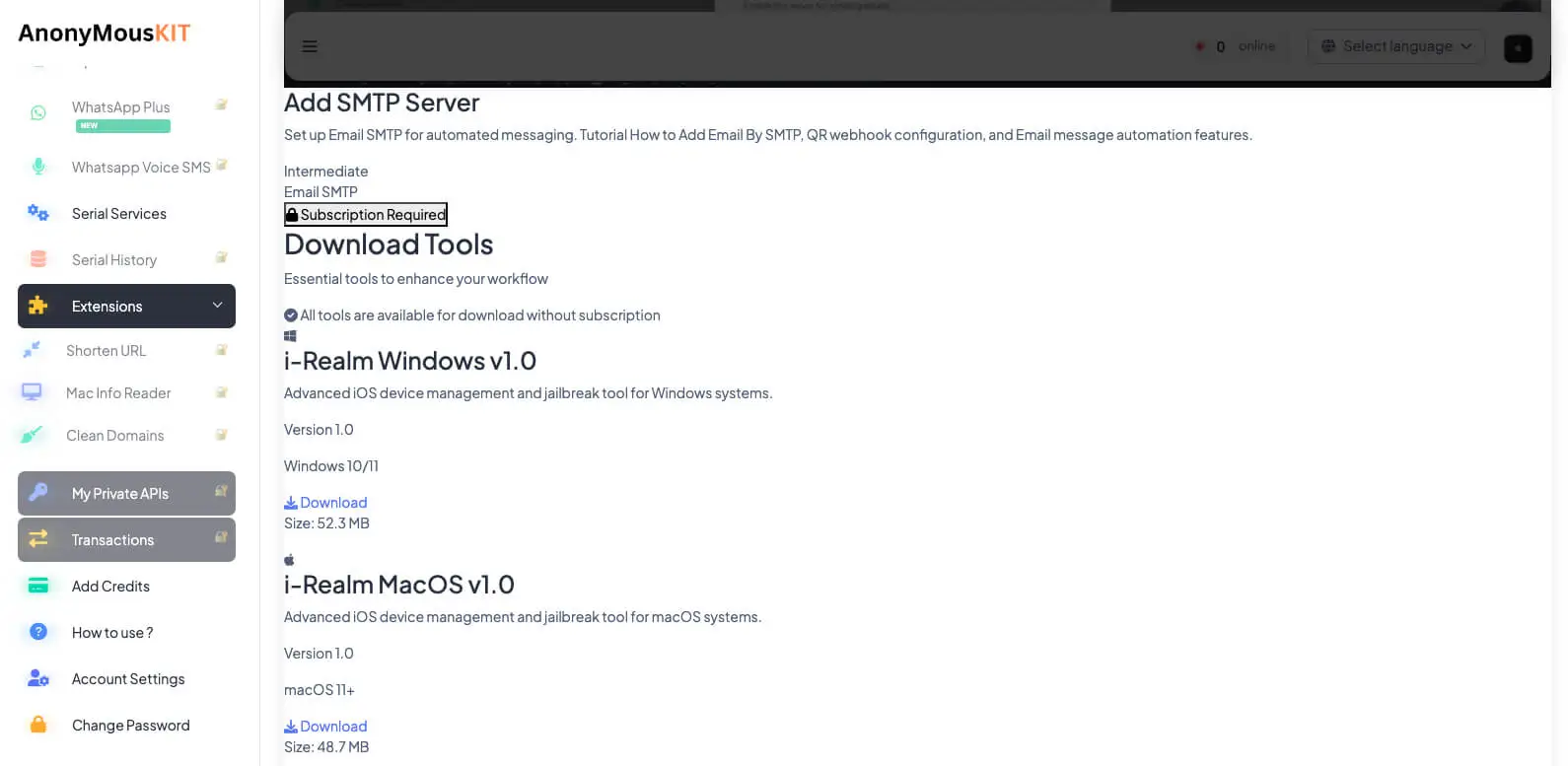Screen dimensions: 1568x766
Task: Click the compress-arrows icon for Shorten URL
Action: (x=32, y=350)
